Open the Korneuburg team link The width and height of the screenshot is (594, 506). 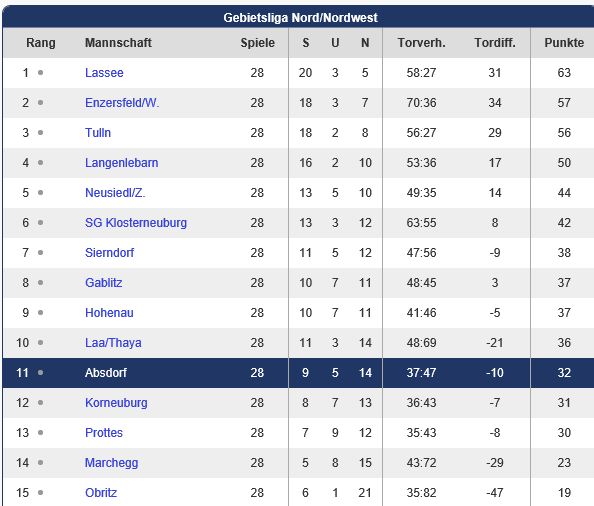[x=116, y=403]
